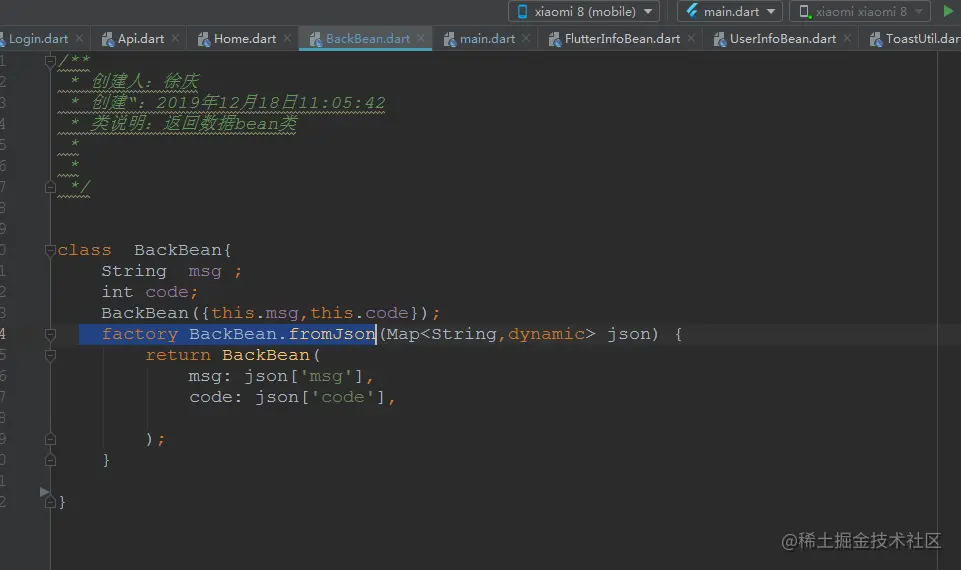Click the comment line 创建人: 徐庆
The width and height of the screenshot is (961, 570).
(x=129, y=81)
